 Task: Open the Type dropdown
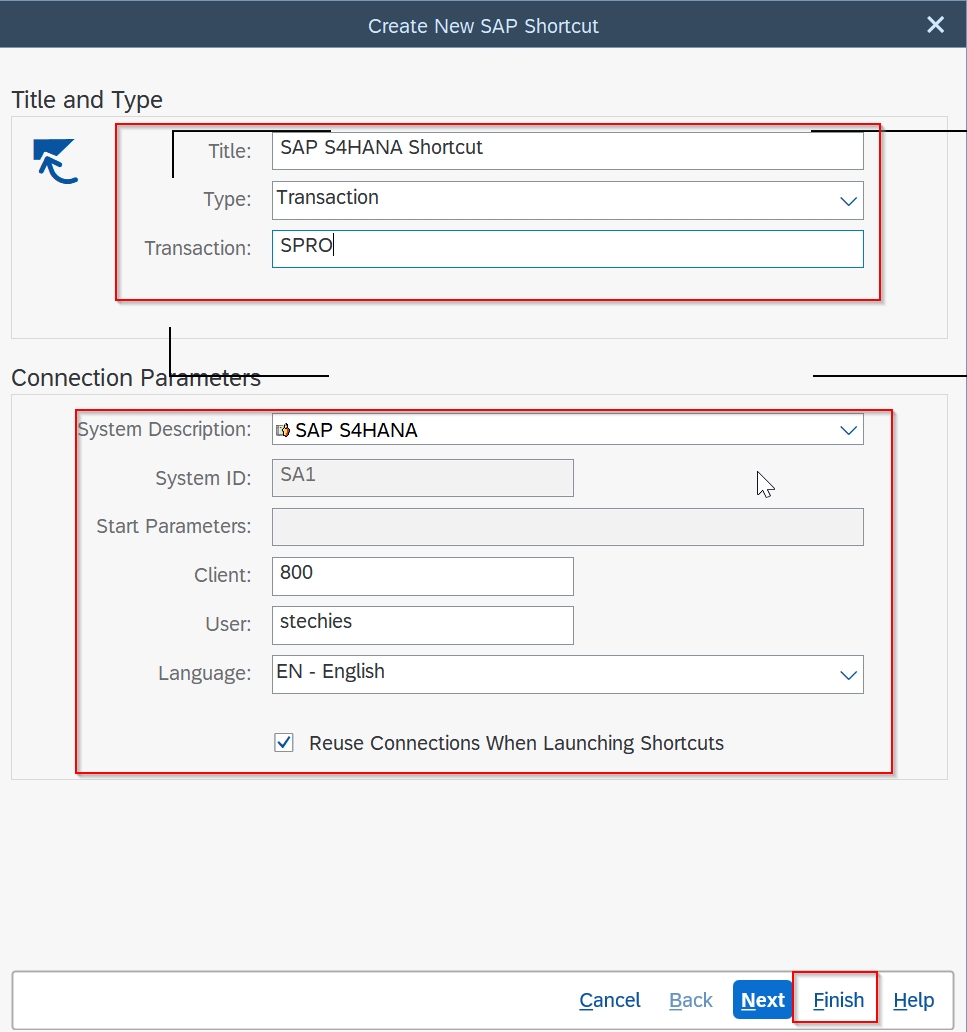click(x=851, y=200)
